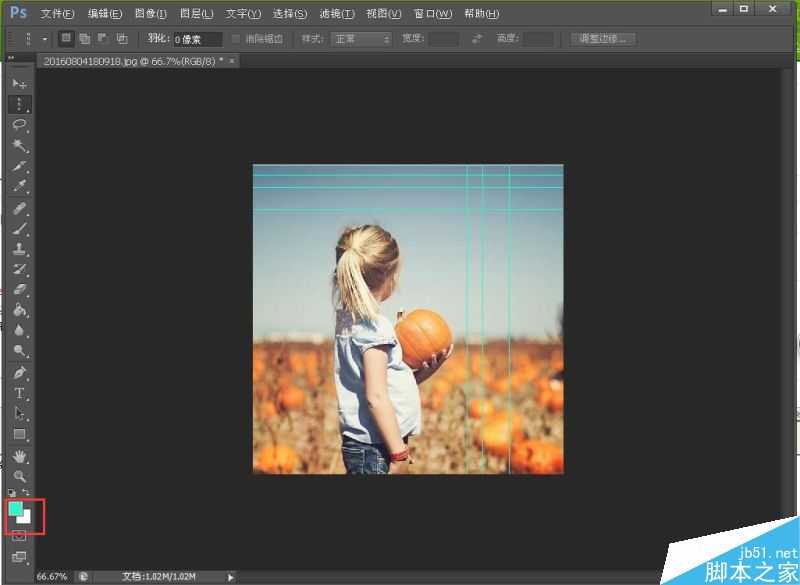The image size is (800, 585).
Task: Toggle the anti-alias (消除锯齿) checkbox
Action: tap(236, 39)
